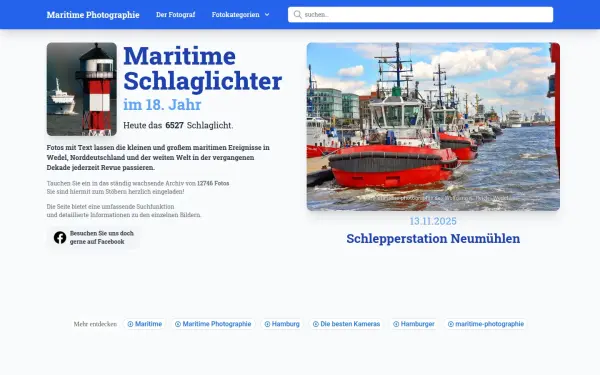Image resolution: width=600 pixels, height=375 pixels.
Task: Open the Fotokategorien menu
Action: click(240, 15)
